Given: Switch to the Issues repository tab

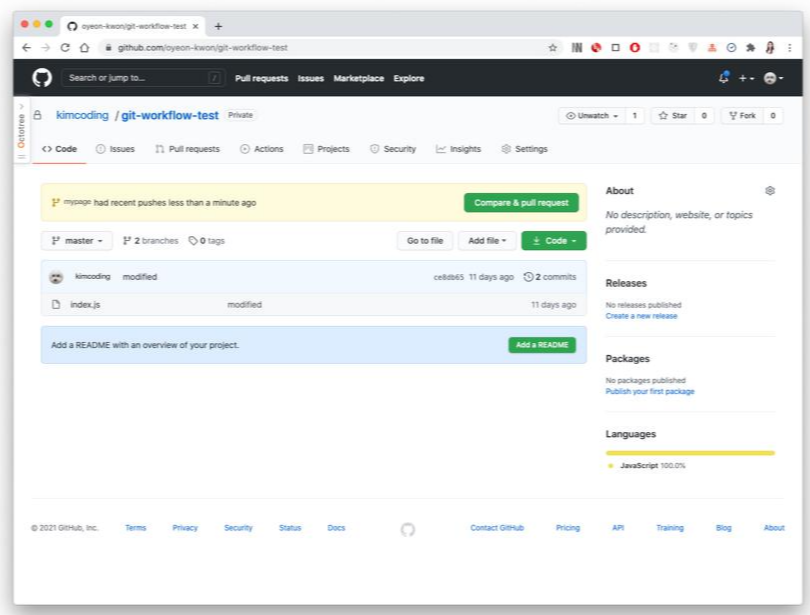Looking at the screenshot, I should coord(115,149).
